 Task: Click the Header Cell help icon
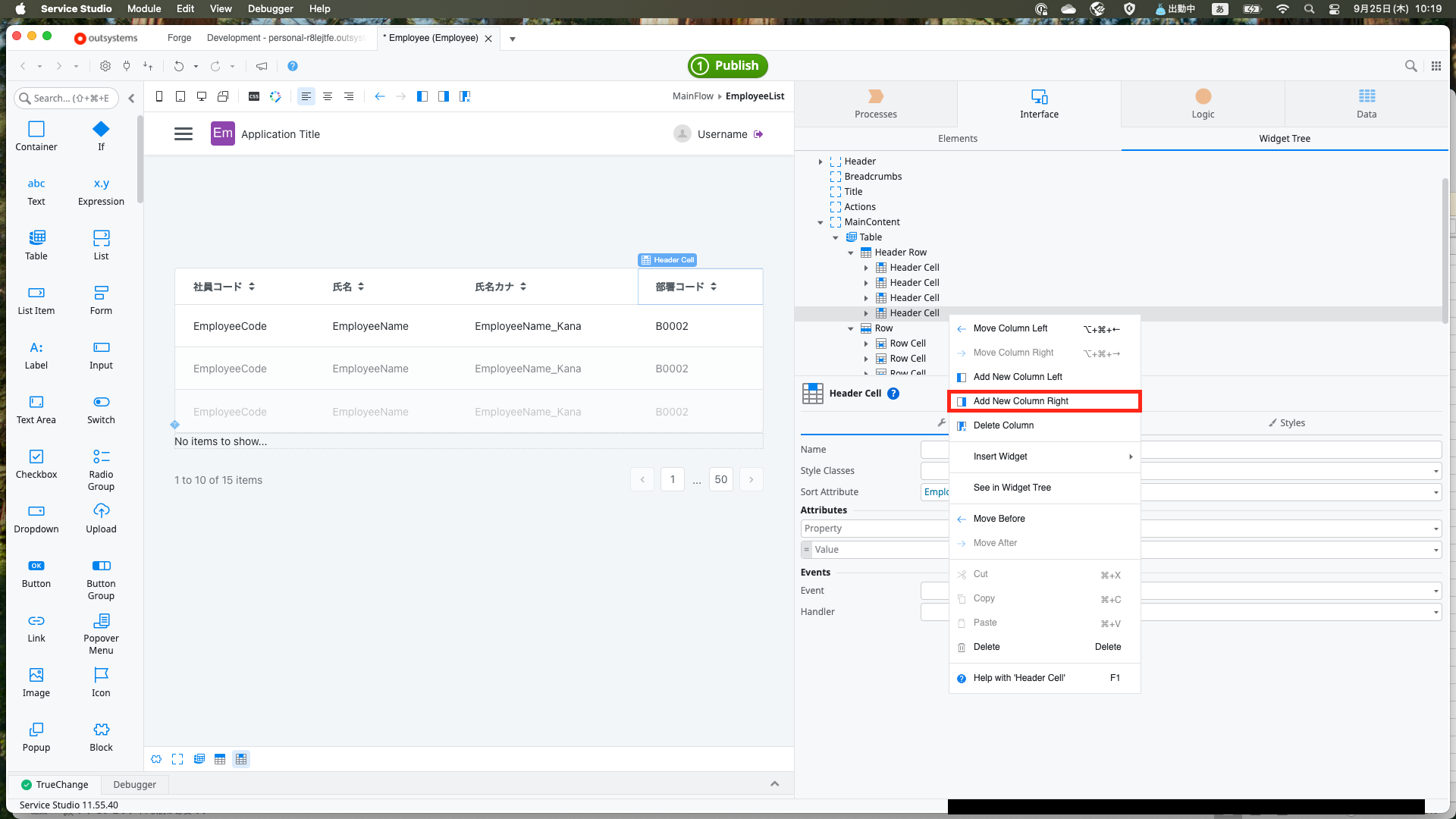coord(893,394)
